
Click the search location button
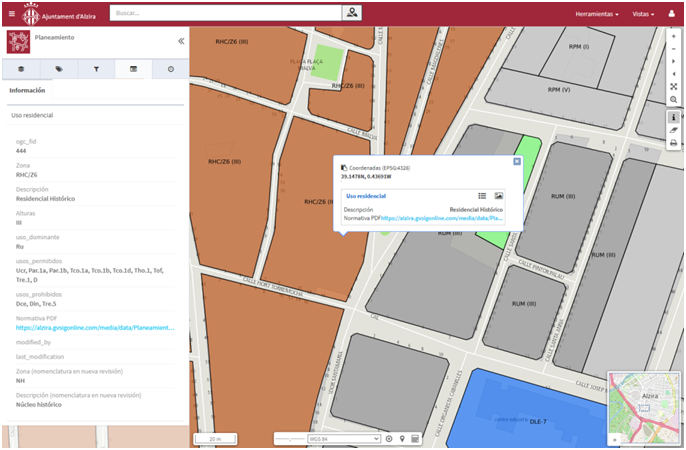352,13
